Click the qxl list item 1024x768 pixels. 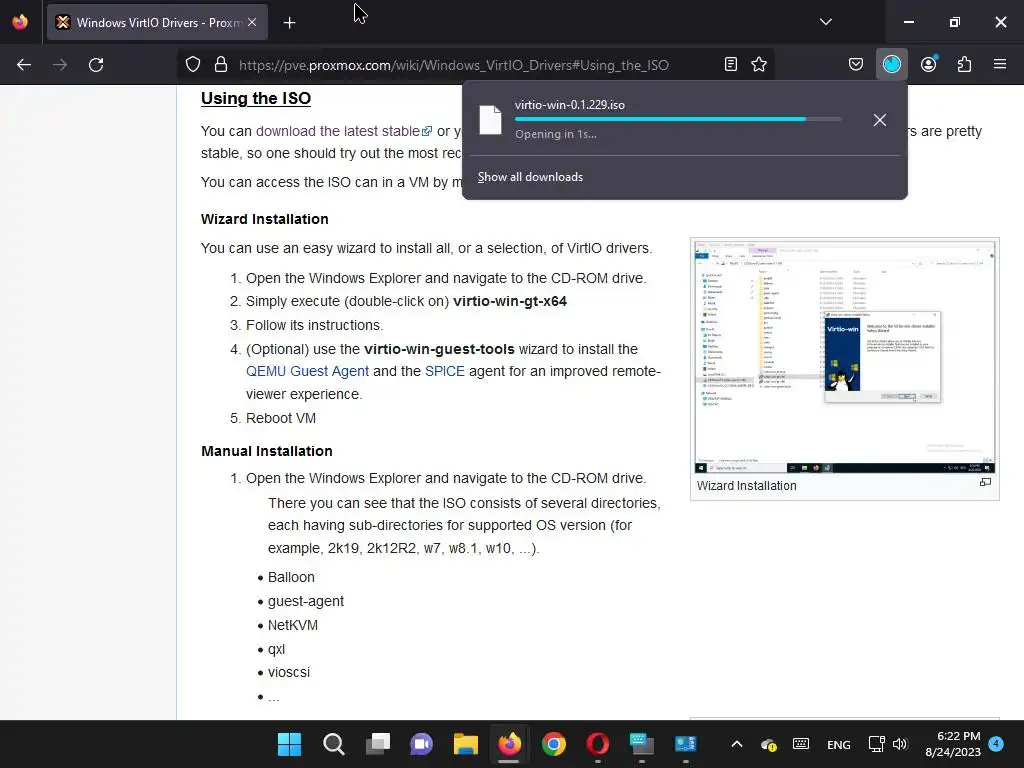pos(276,650)
